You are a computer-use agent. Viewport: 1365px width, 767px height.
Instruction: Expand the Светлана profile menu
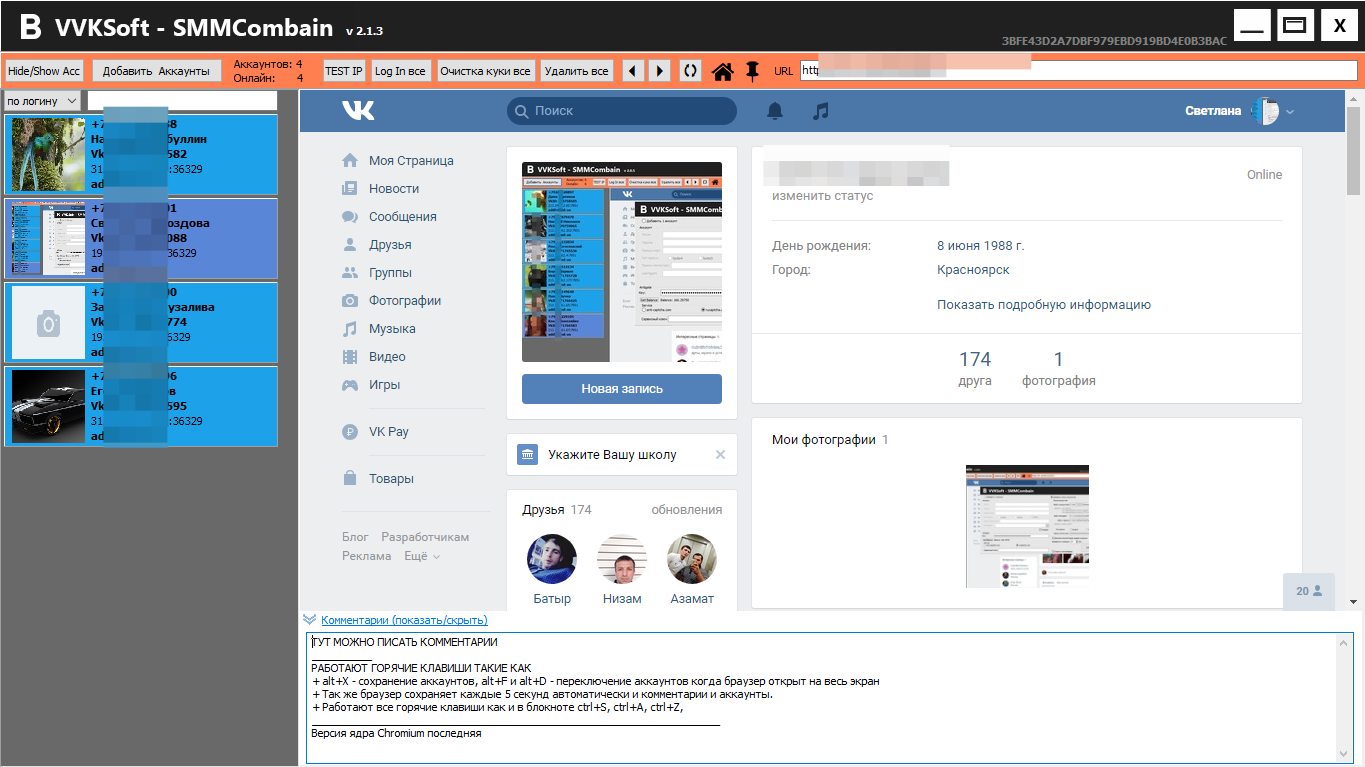(1289, 111)
